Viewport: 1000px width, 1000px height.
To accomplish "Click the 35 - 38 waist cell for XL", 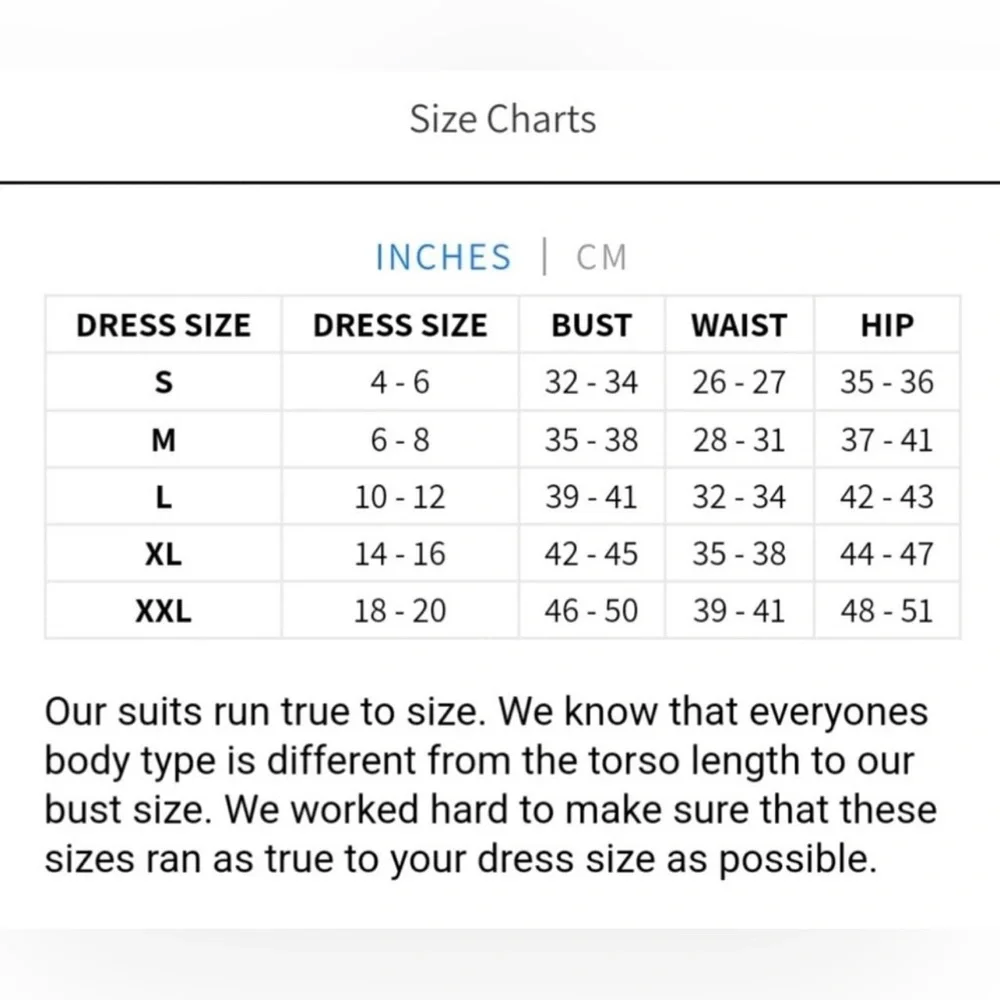I will pos(739,554).
